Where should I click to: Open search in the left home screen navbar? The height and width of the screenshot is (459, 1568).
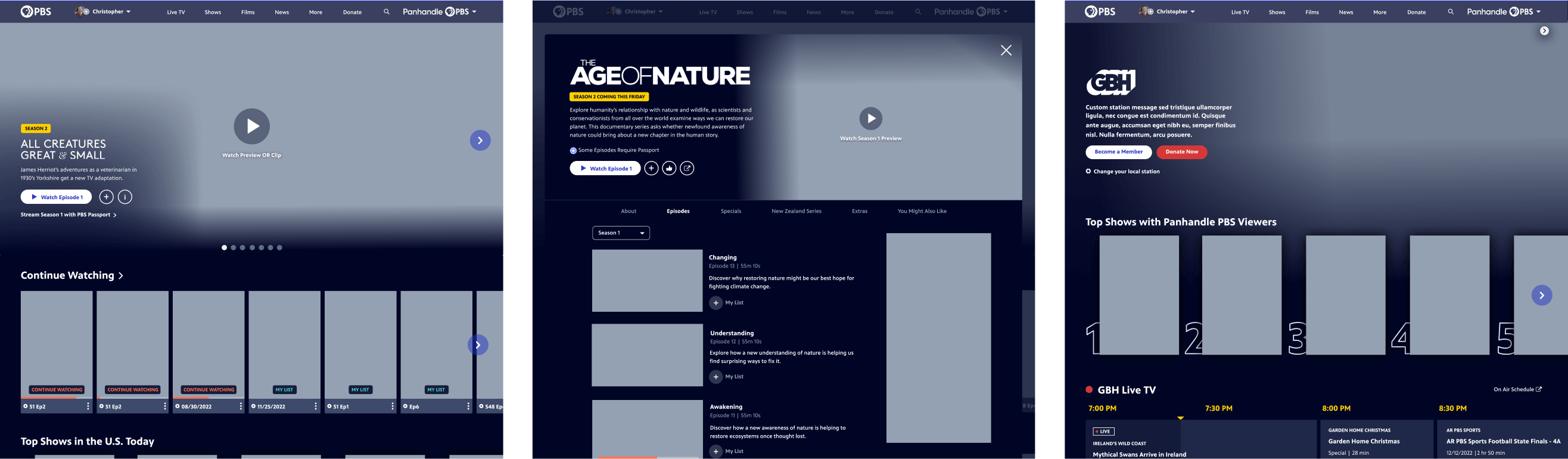387,11
